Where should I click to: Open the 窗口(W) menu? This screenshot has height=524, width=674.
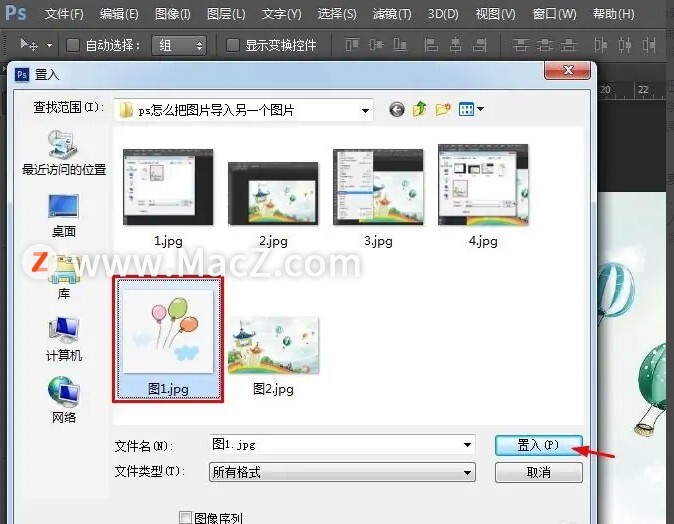[x=555, y=14]
